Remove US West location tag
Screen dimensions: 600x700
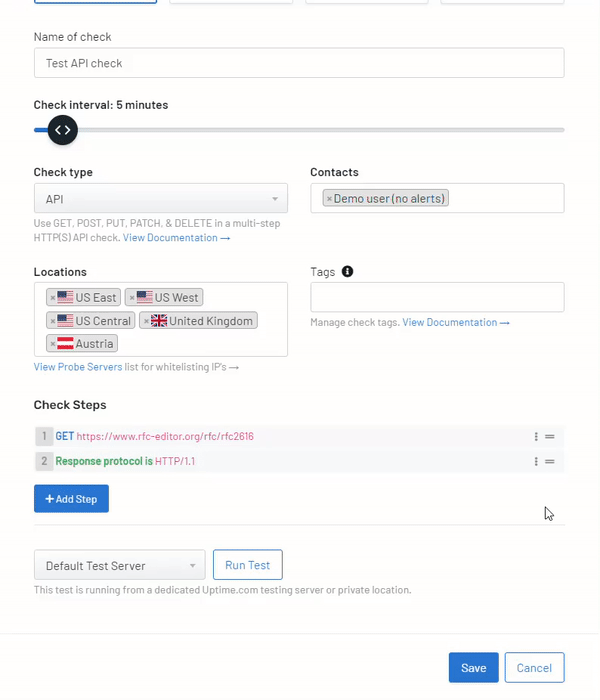click(132, 298)
